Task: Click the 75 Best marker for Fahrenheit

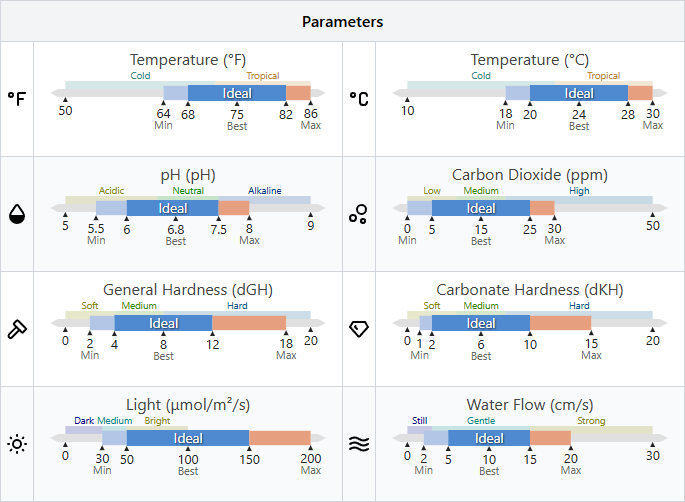Action: (x=237, y=119)
